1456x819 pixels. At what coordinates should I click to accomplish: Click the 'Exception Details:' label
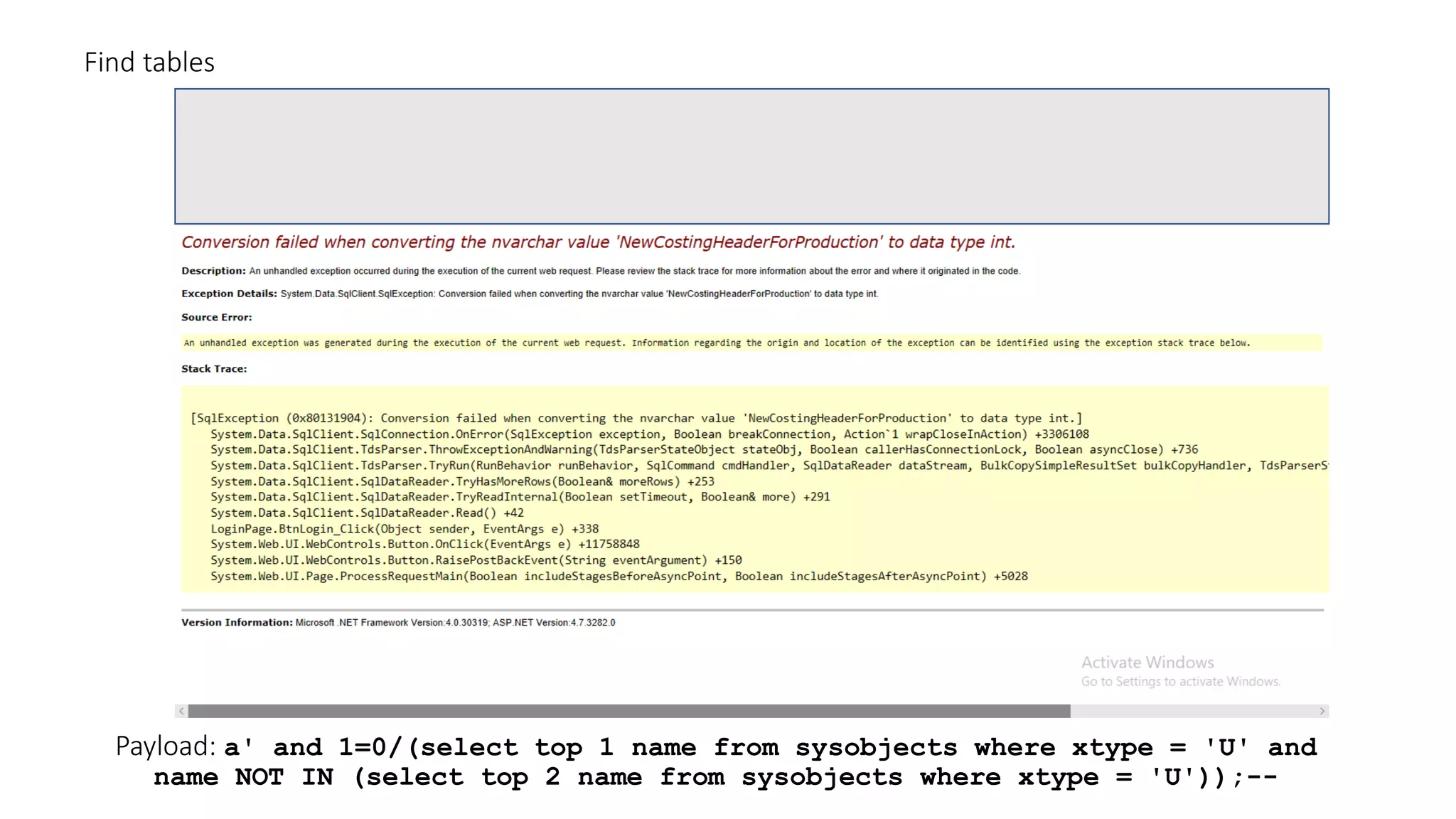[x=229, y=294]
